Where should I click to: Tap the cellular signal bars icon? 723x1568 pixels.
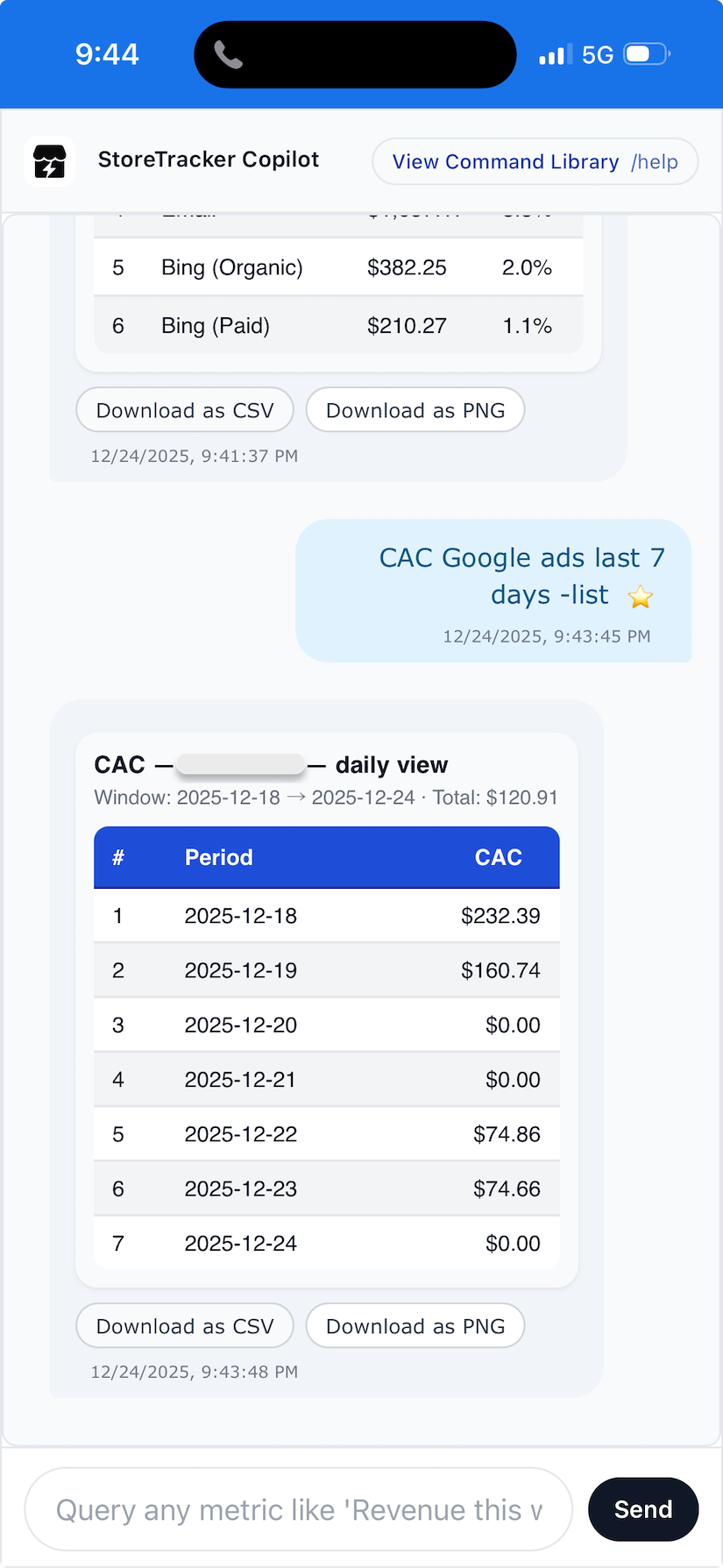tap(556, 54)
